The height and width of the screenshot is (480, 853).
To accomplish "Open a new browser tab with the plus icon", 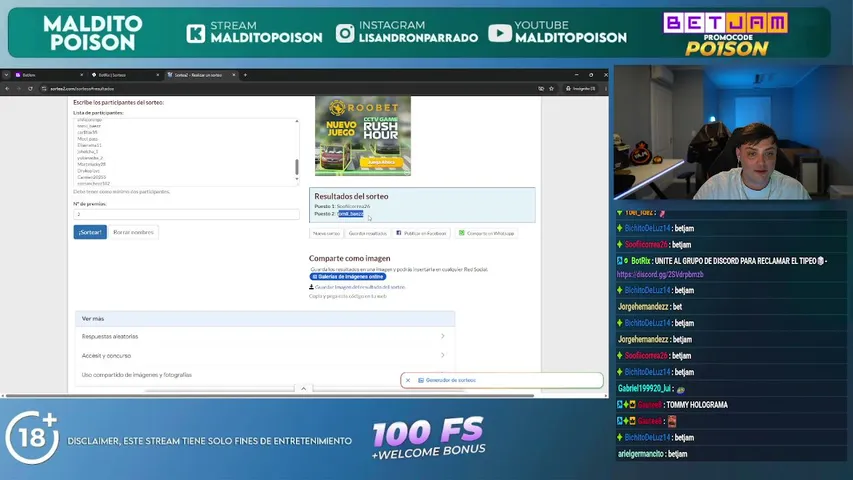I will click(245, 75).
